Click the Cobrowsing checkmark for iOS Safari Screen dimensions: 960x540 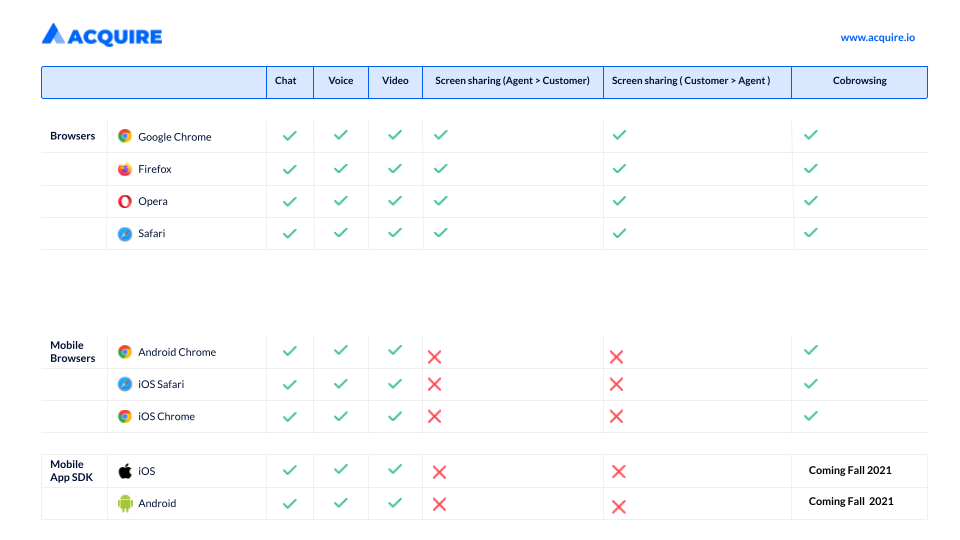pos(811,384)
